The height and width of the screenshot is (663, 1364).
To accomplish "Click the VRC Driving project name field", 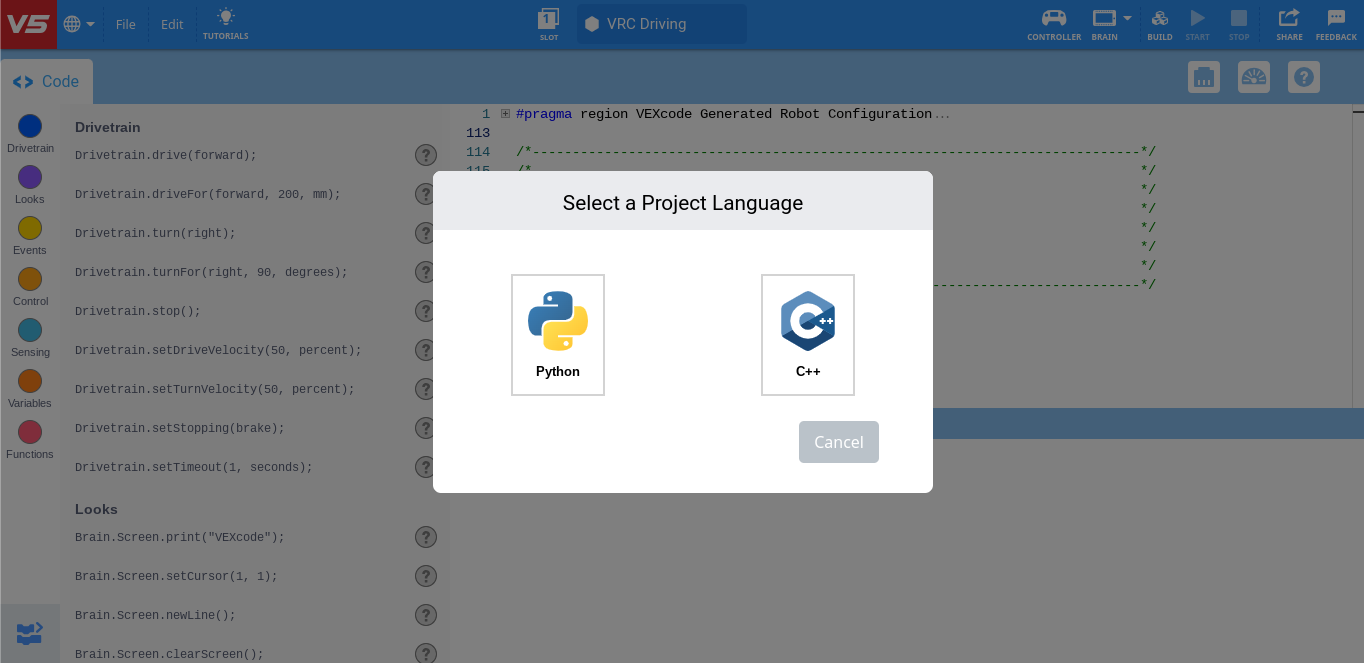I will (662, 24).
